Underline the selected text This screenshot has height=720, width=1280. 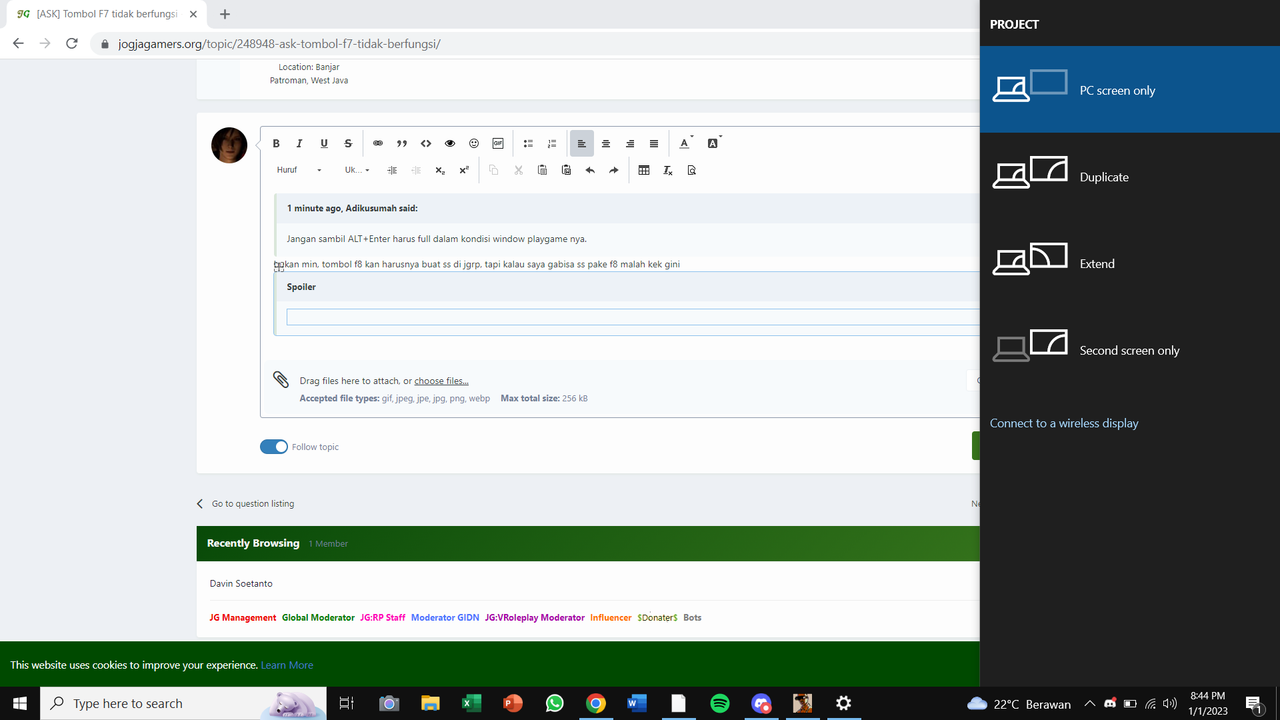(324, 144)
